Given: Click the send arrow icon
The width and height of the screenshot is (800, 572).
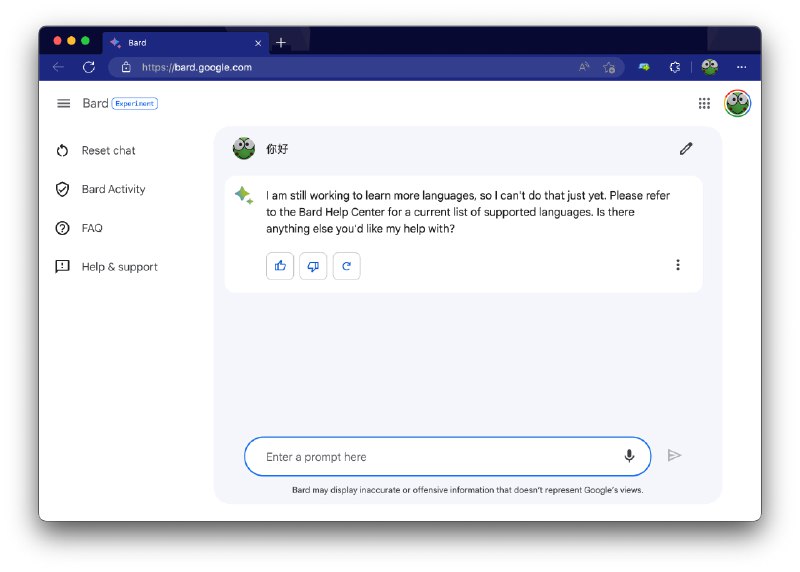Looking at the screenshot, I should click(x=674, y=456).
